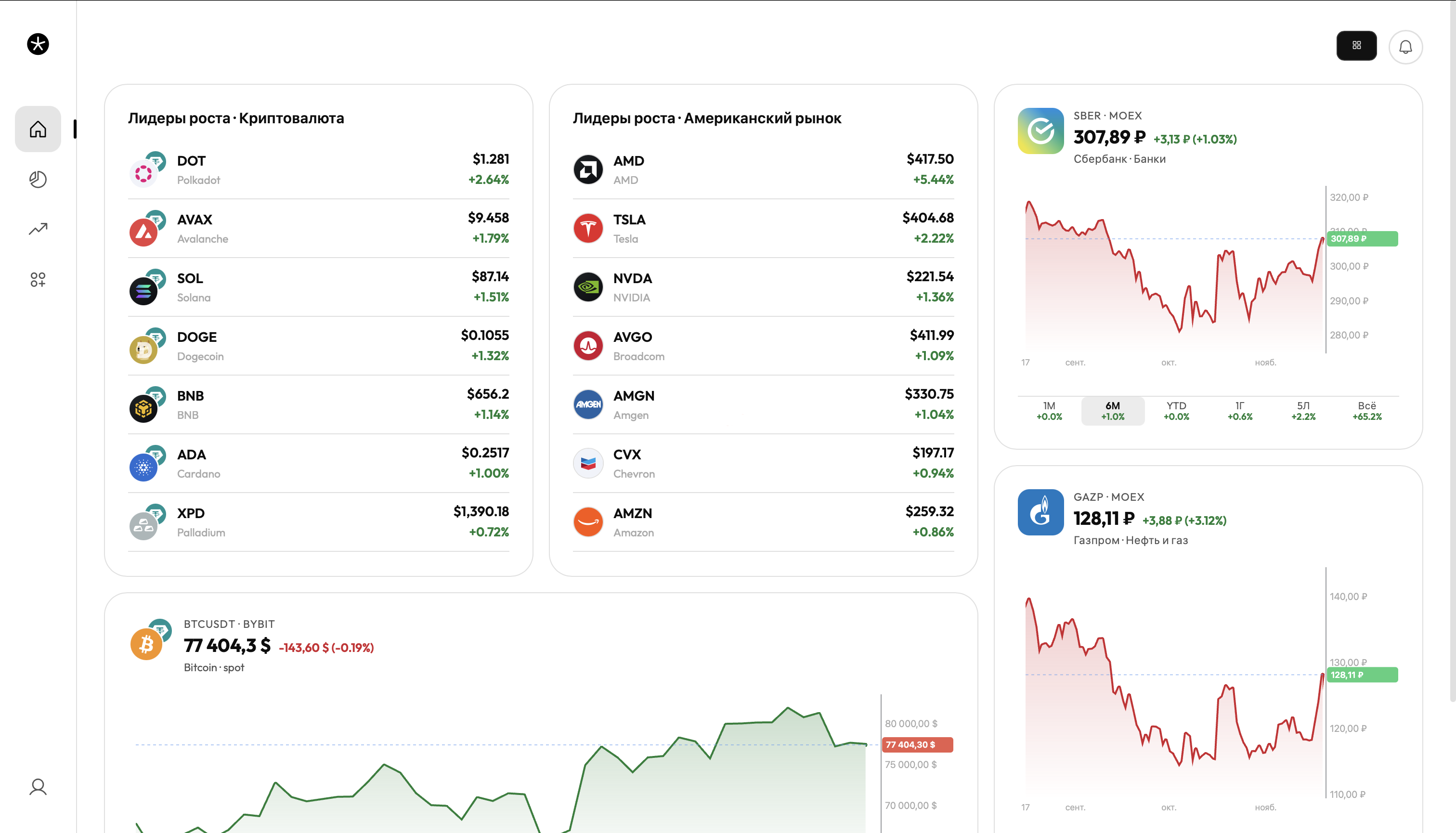Select the Всё period tab
Screen dimensions: 1456x833
pos(1367,411)
